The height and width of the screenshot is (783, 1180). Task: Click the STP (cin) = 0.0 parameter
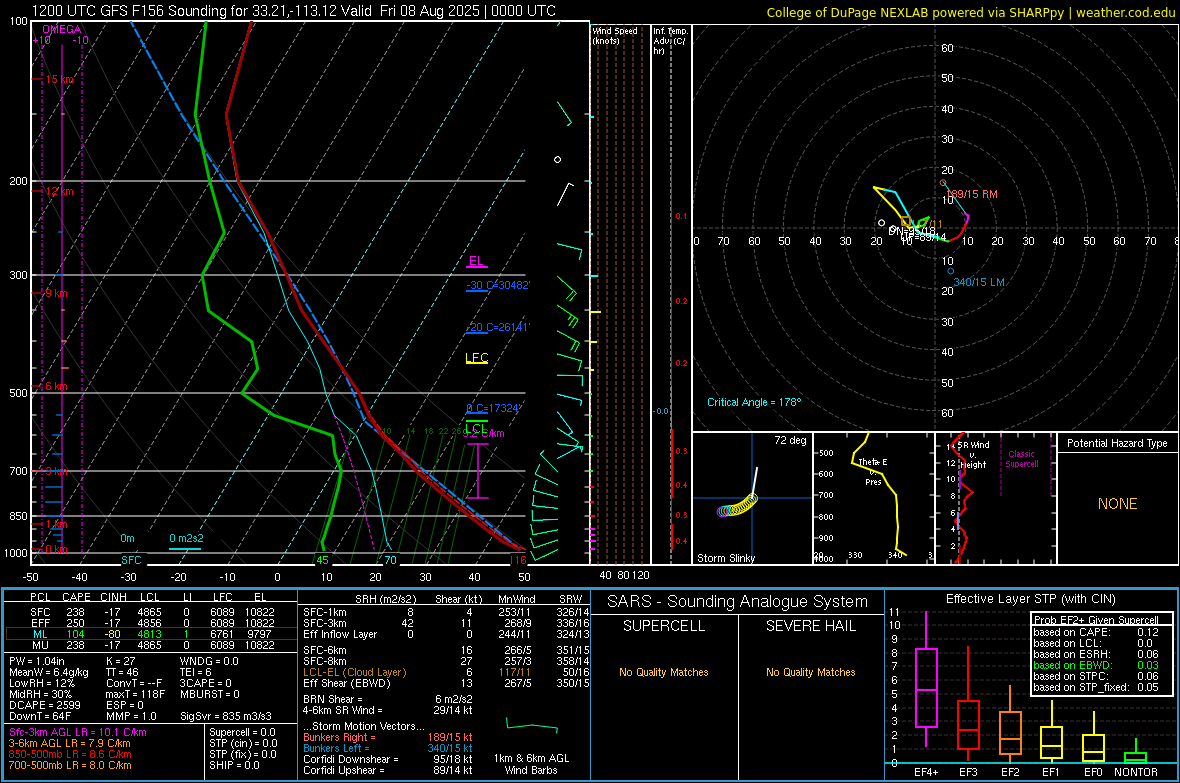243,743
